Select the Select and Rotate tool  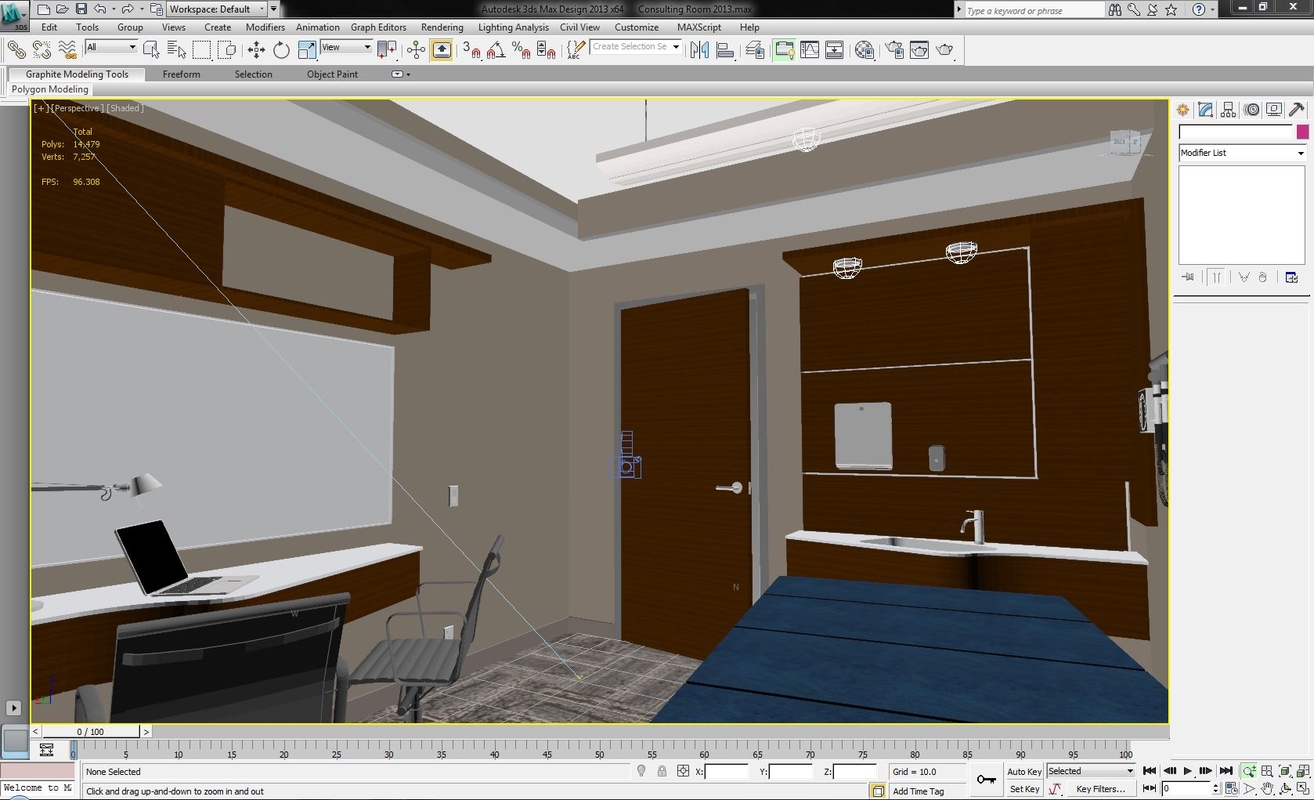281,49
